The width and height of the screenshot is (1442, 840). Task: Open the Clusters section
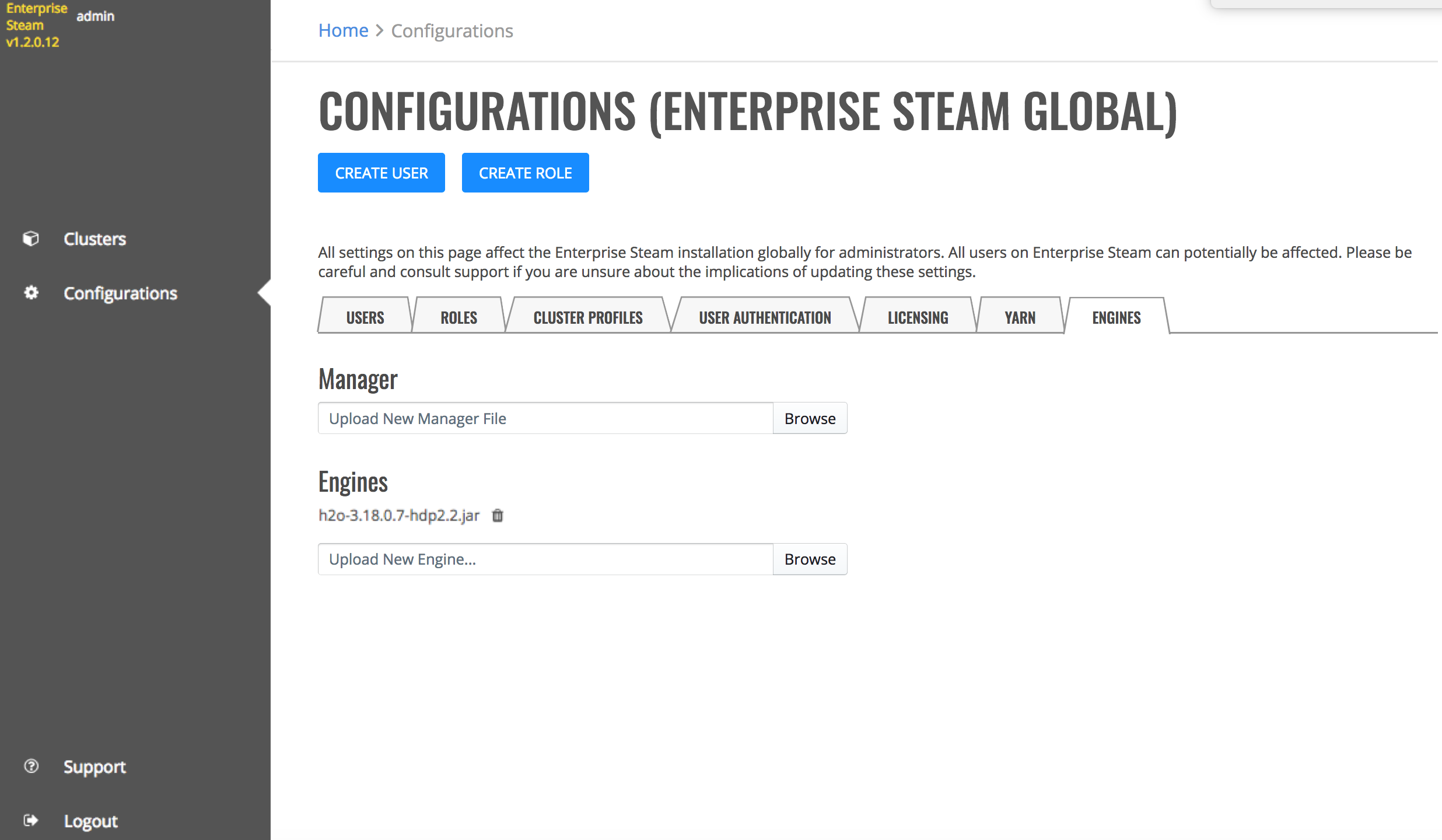coord(94,239)
